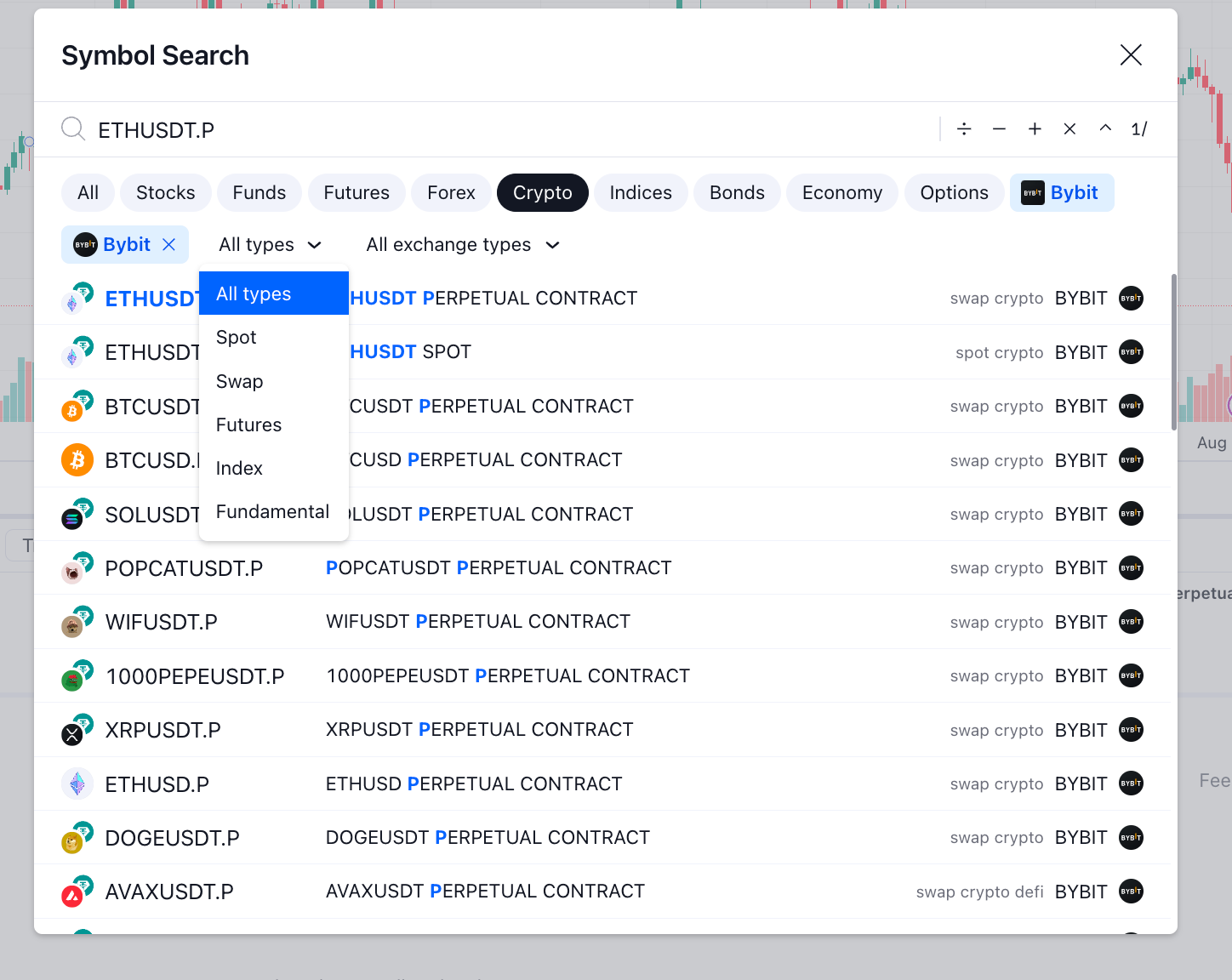
Task: Insert the minus operator into search
Action: click(x=999, y=129)
